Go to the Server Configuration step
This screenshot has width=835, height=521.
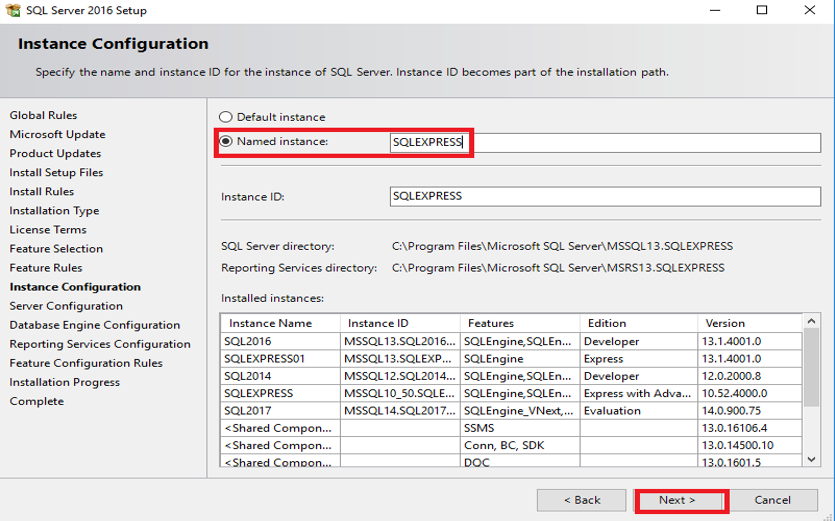point(66,306)
